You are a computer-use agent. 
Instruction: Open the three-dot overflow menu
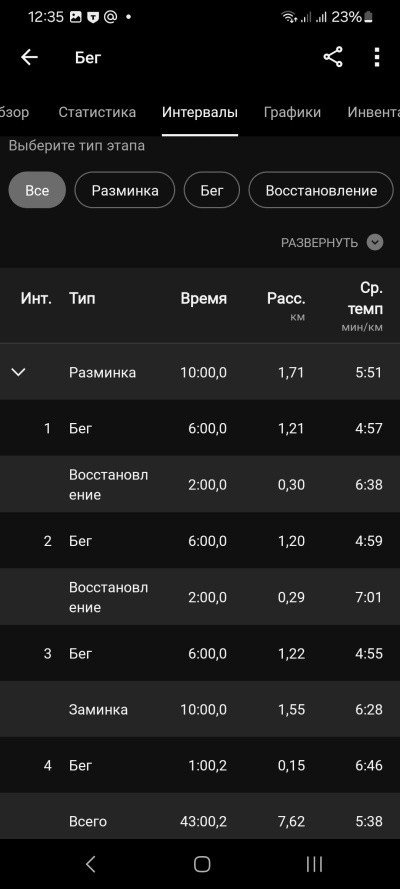coord(377,57)
